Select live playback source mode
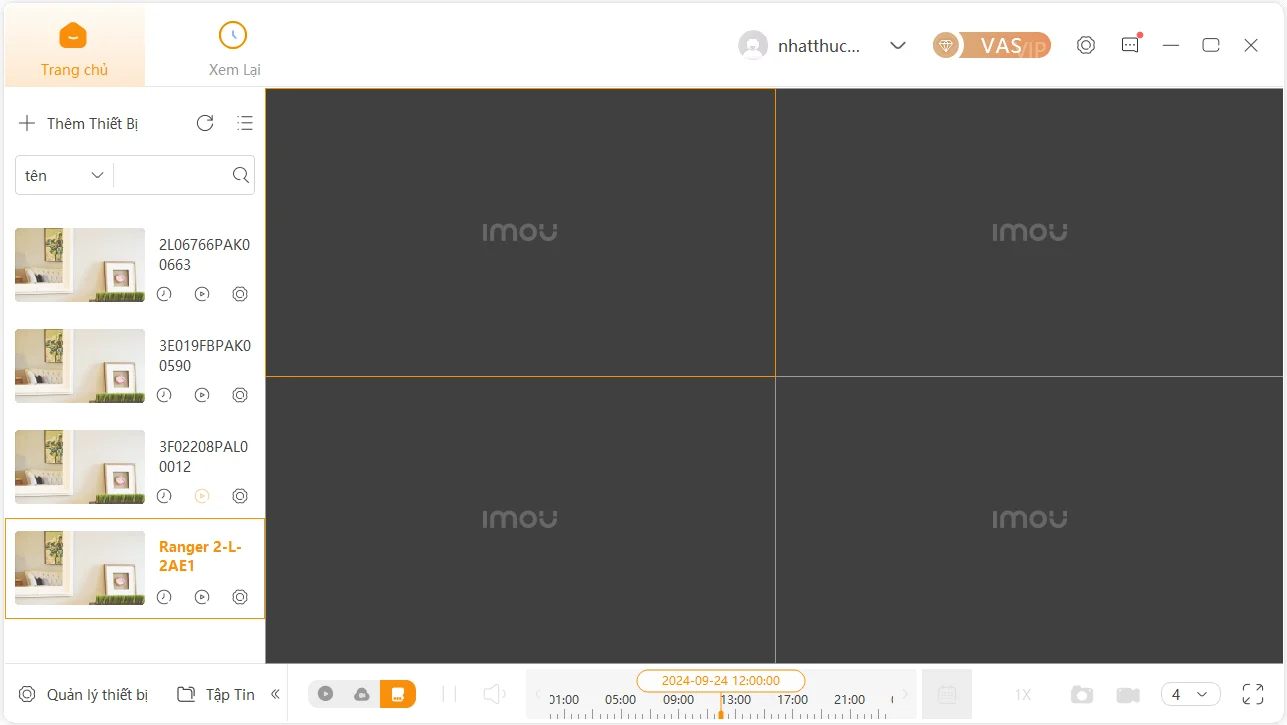 click(x=326, y=694)
